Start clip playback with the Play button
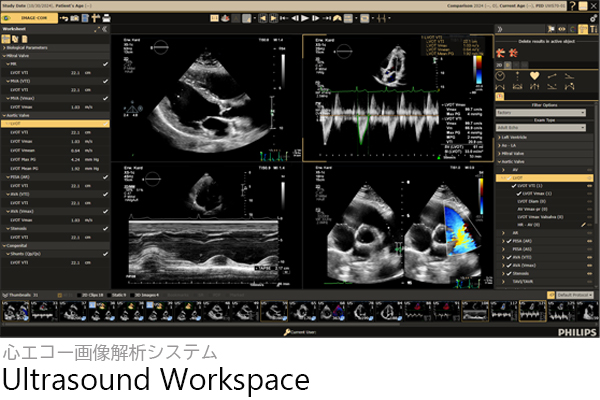 pyautogui.click(x=305, y=18)
